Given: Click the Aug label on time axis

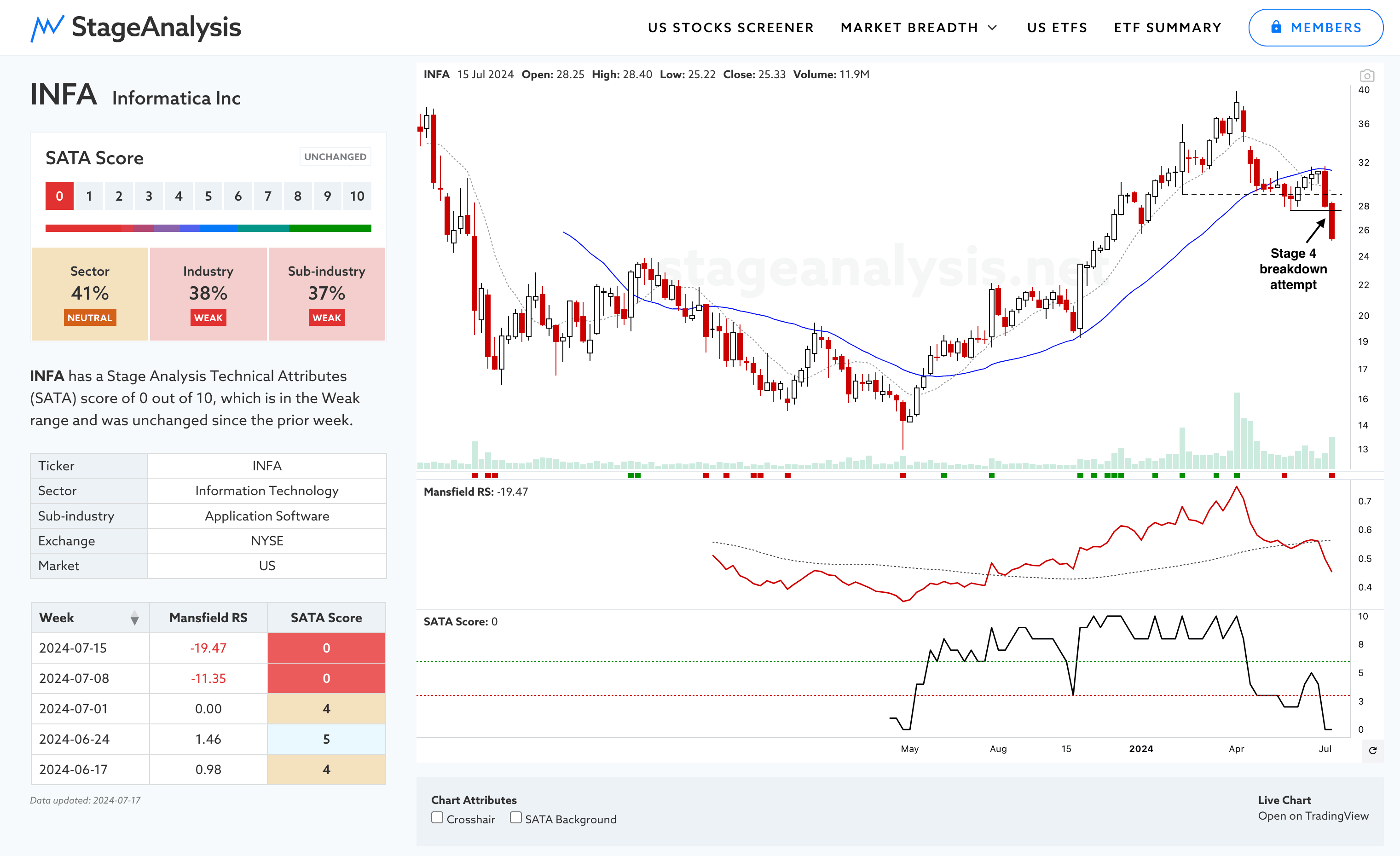Looking at the screenshot, I should point(998,749).
